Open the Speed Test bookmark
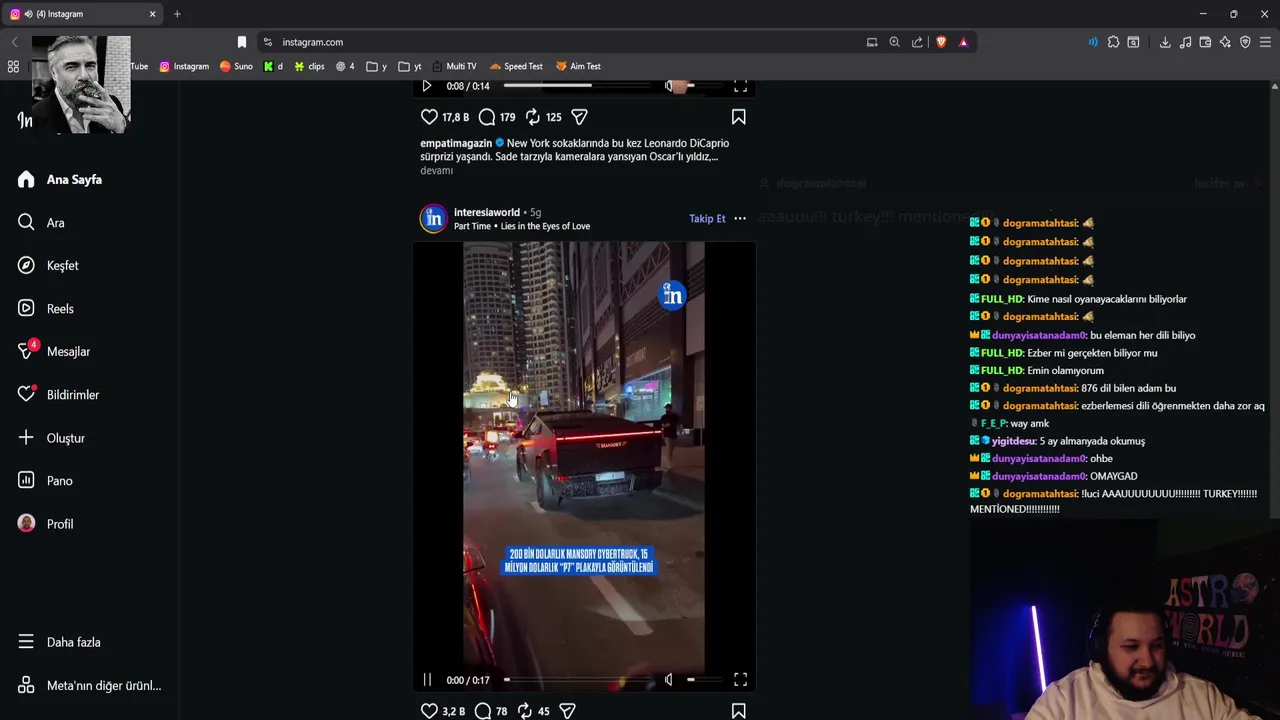 [516, 67]
